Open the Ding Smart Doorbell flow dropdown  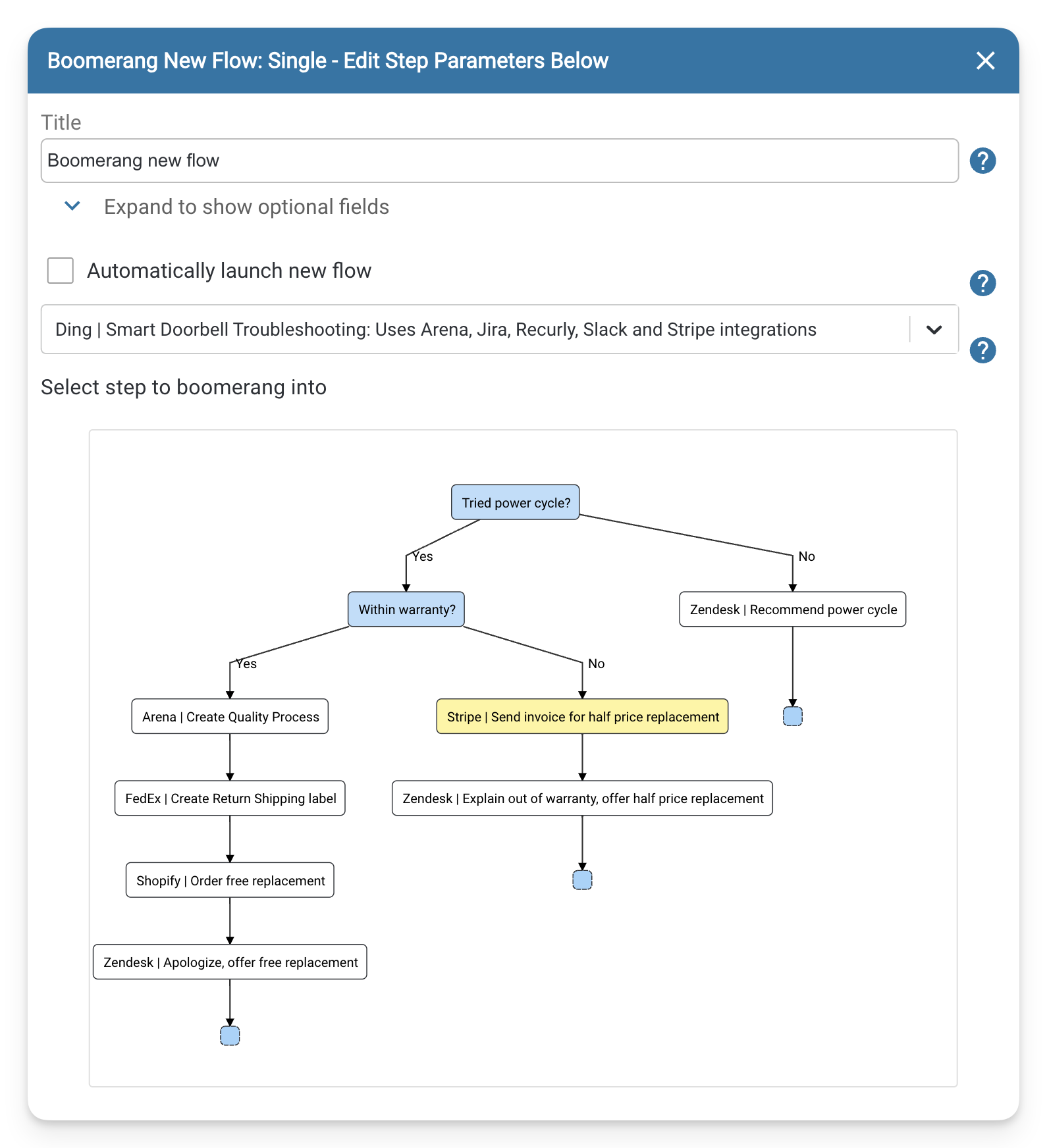point(499,329)
